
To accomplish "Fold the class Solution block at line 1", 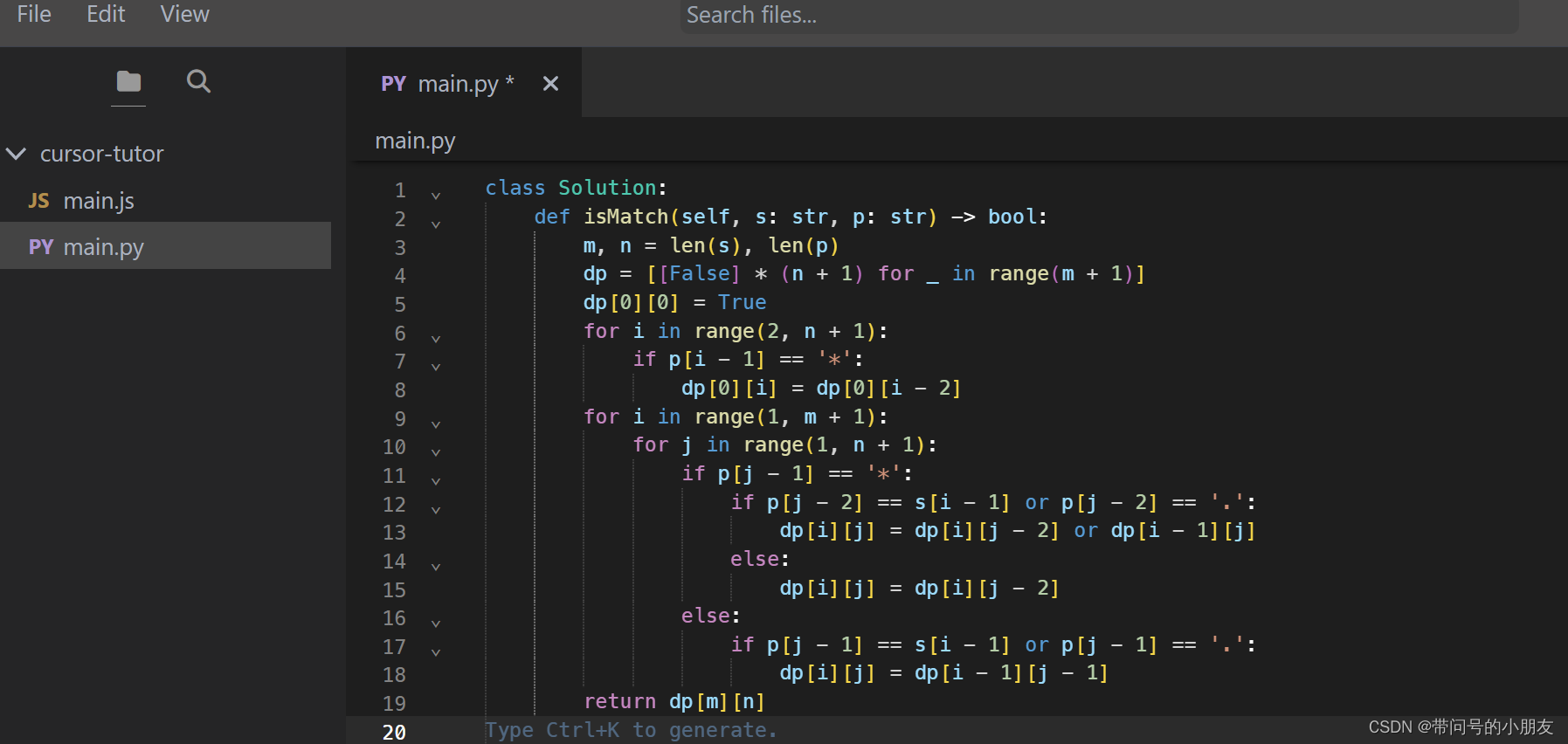I will pyautogui.click(x=436, y=196).
